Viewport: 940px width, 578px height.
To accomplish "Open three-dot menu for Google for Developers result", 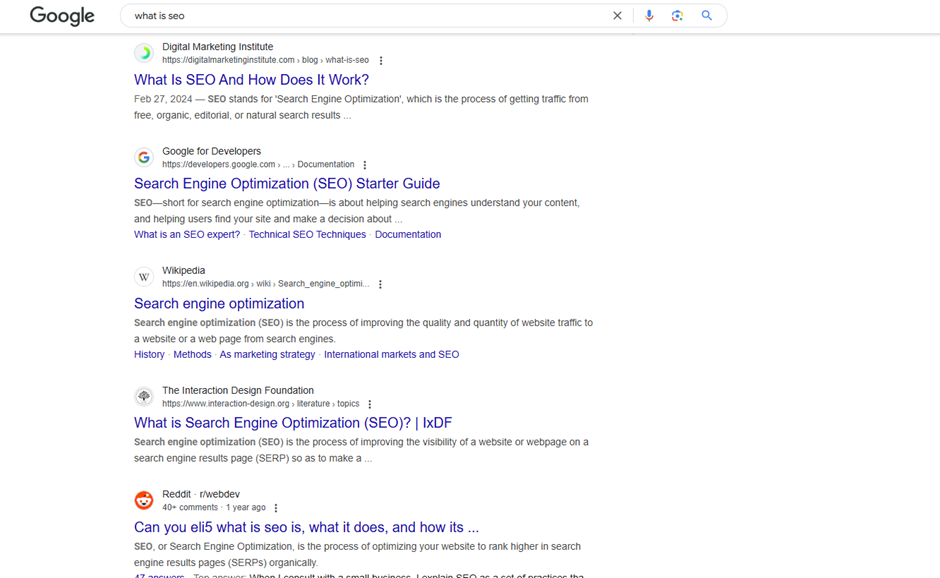I will 365,165.
